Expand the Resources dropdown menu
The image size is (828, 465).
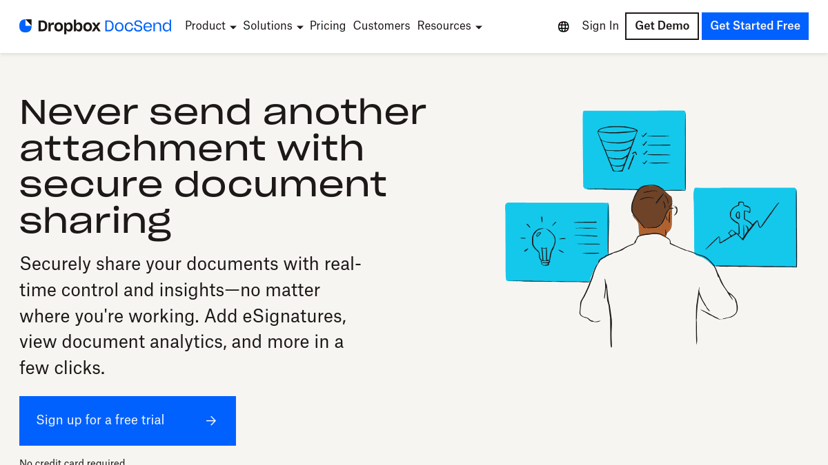(x=449, y=26)
